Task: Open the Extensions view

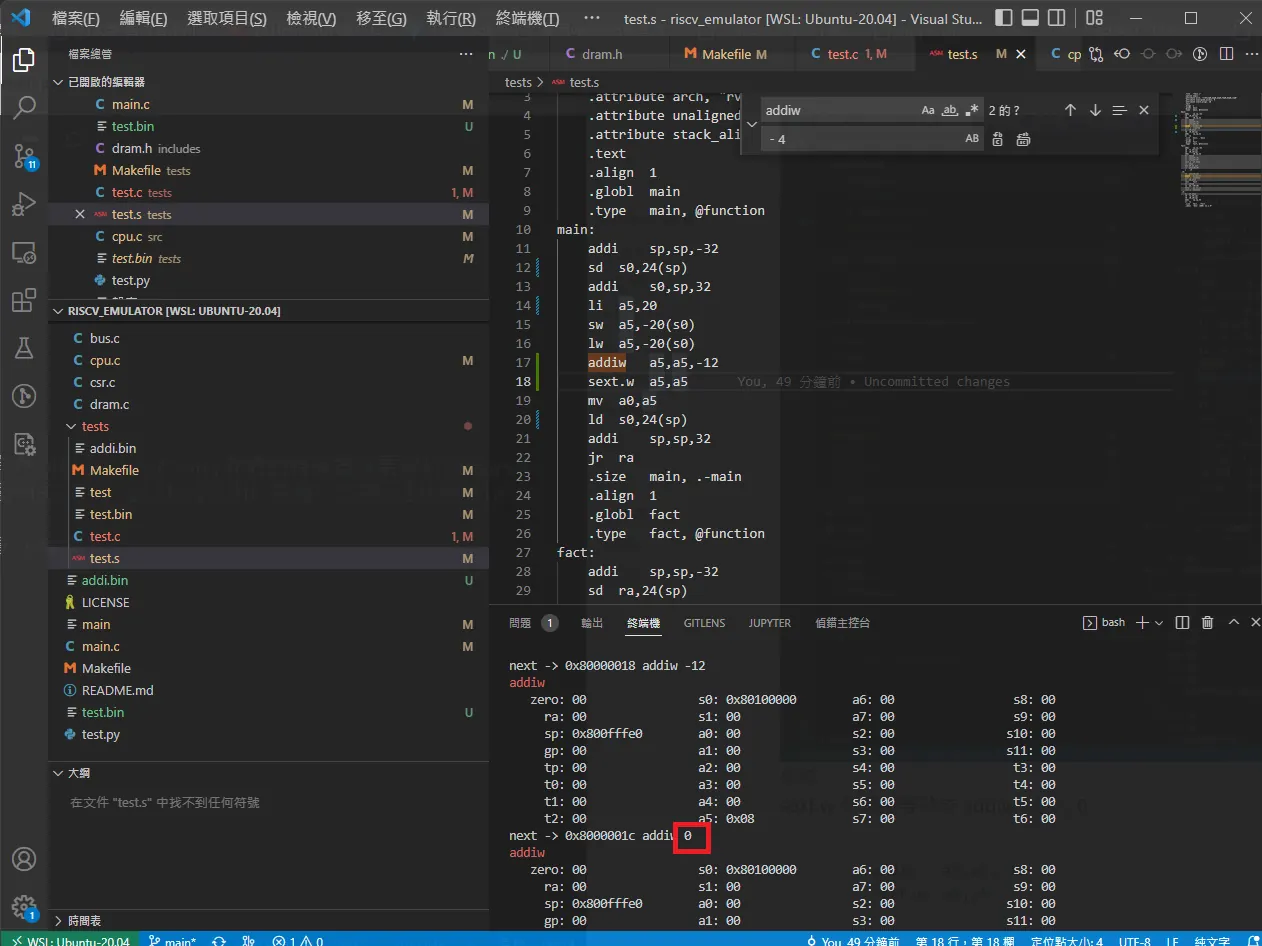Action: pyautogui.click(x=24, y=300)
